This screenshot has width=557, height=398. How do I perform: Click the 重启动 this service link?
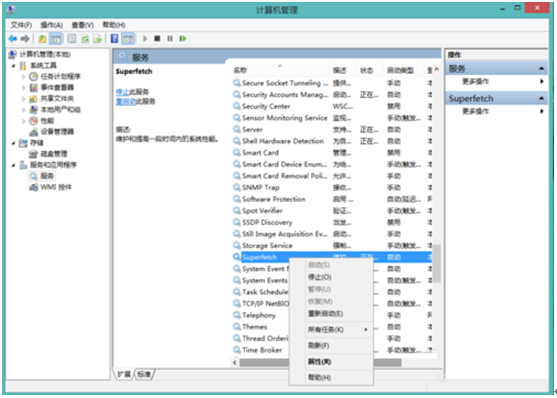126,101
